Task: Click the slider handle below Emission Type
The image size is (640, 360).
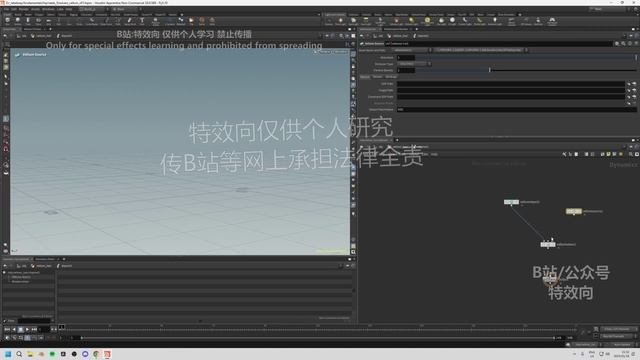Action: 489,70
